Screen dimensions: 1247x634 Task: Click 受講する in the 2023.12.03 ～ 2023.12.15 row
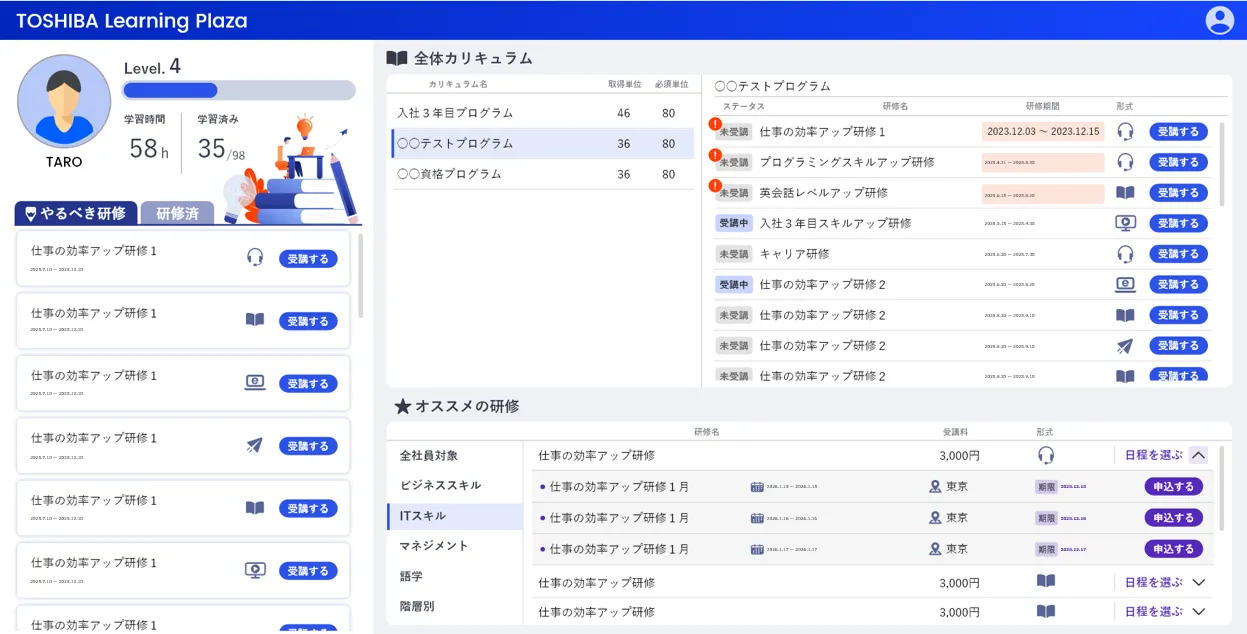[x=1178, y=131]
